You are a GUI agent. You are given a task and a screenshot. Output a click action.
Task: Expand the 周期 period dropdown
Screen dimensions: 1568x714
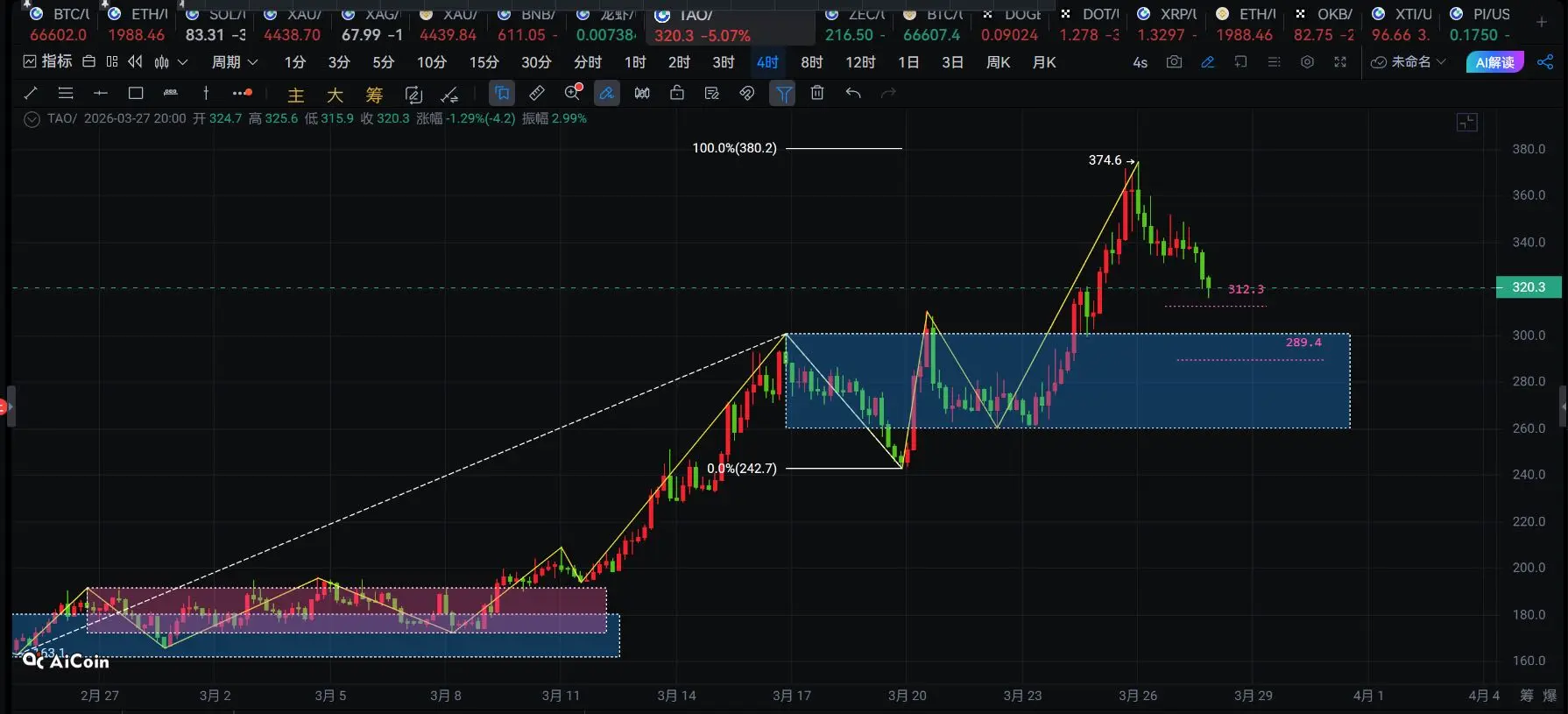[235, 62]
